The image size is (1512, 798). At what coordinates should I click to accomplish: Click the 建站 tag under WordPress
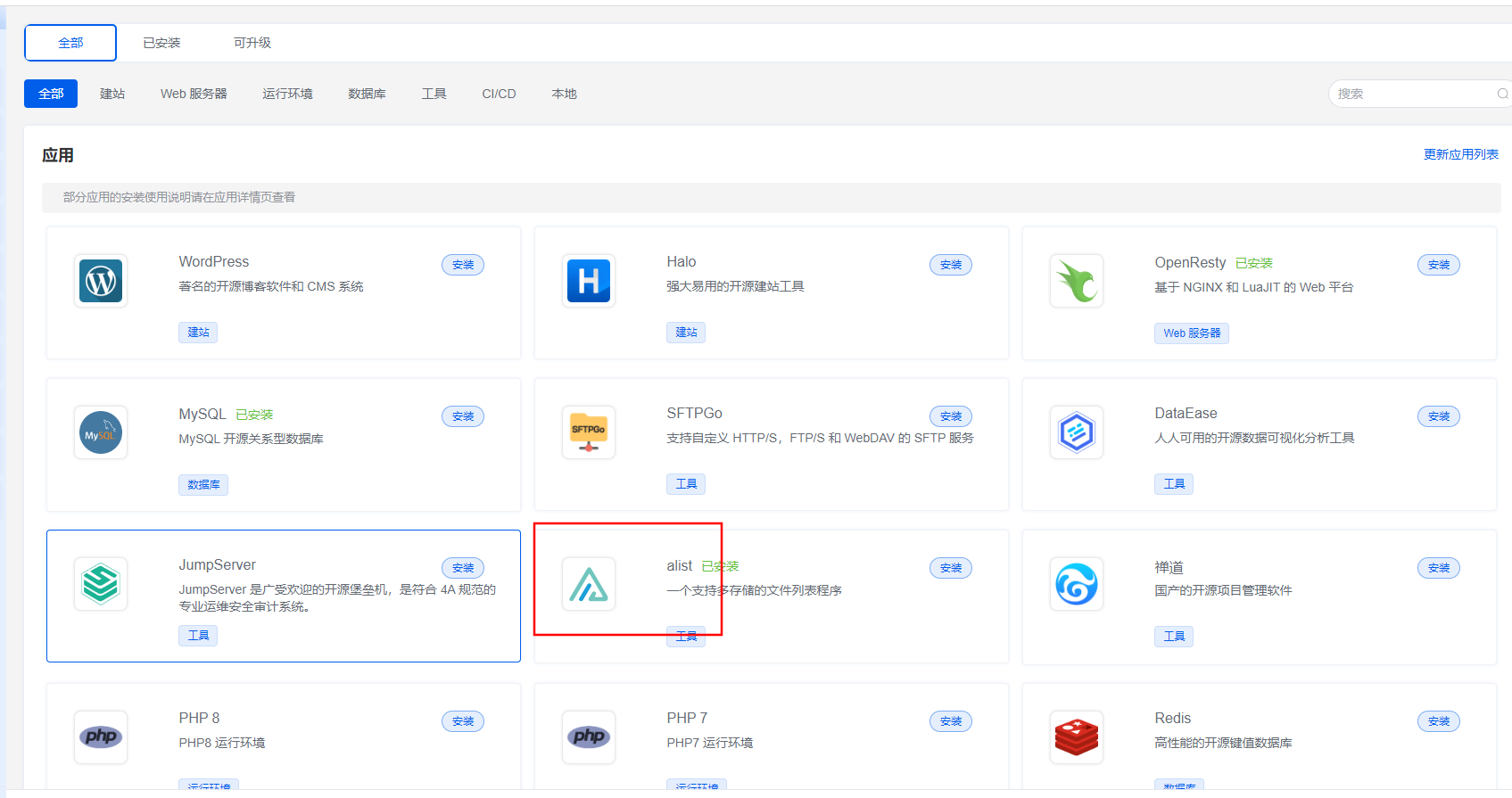point(198,333)
